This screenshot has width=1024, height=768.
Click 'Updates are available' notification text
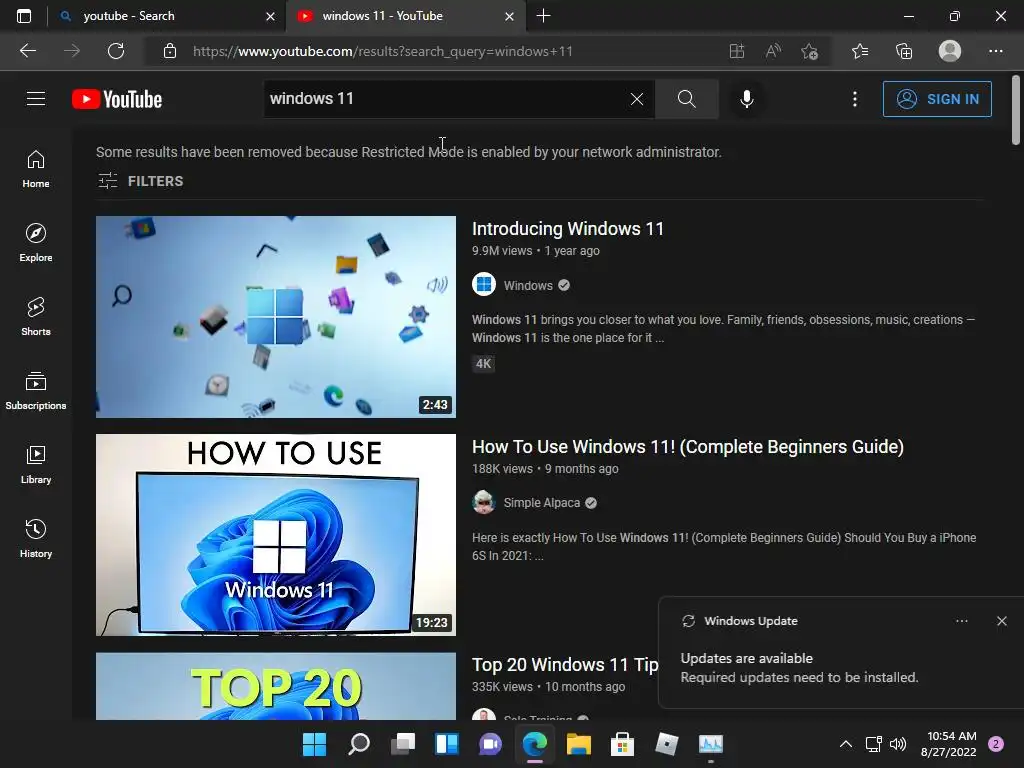(x=746, y=658)
